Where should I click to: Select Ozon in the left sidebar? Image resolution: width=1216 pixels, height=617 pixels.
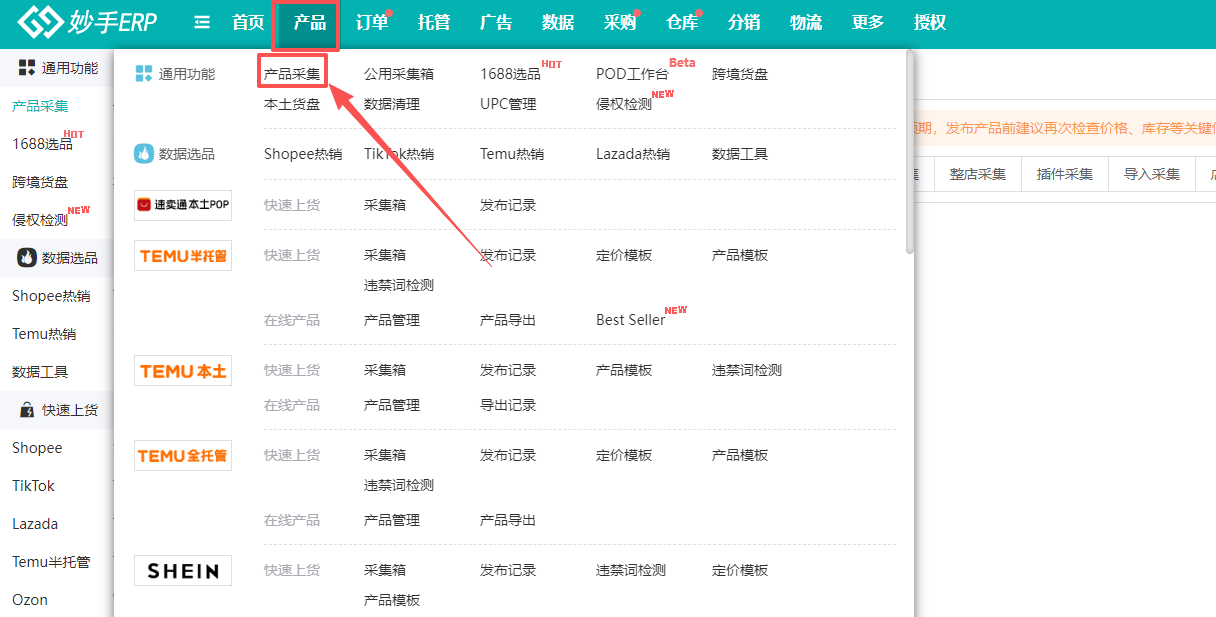pos(30,600)
